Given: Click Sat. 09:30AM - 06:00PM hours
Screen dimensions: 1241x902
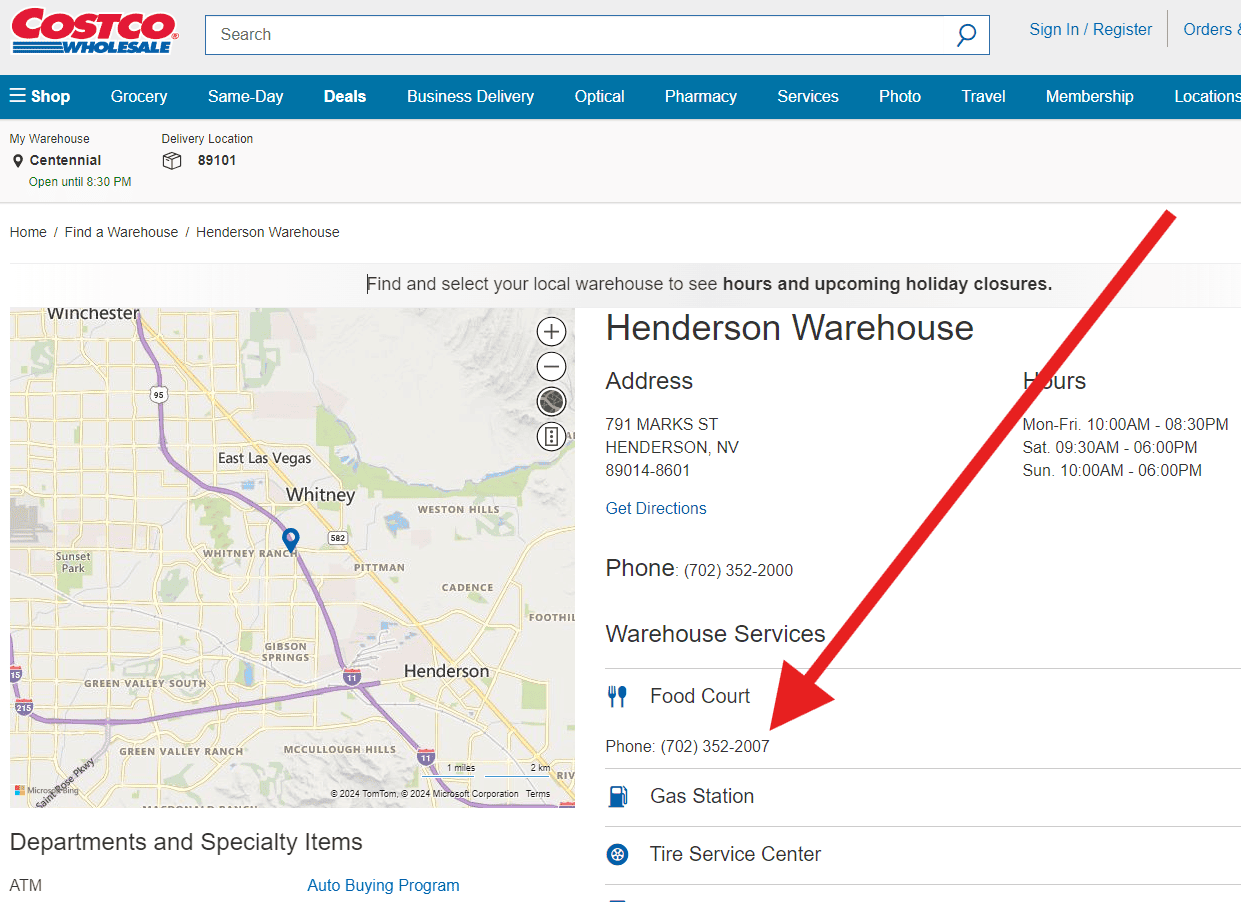Looking at the screenshot, I should pyautogui.click(x=1110, y=447).
